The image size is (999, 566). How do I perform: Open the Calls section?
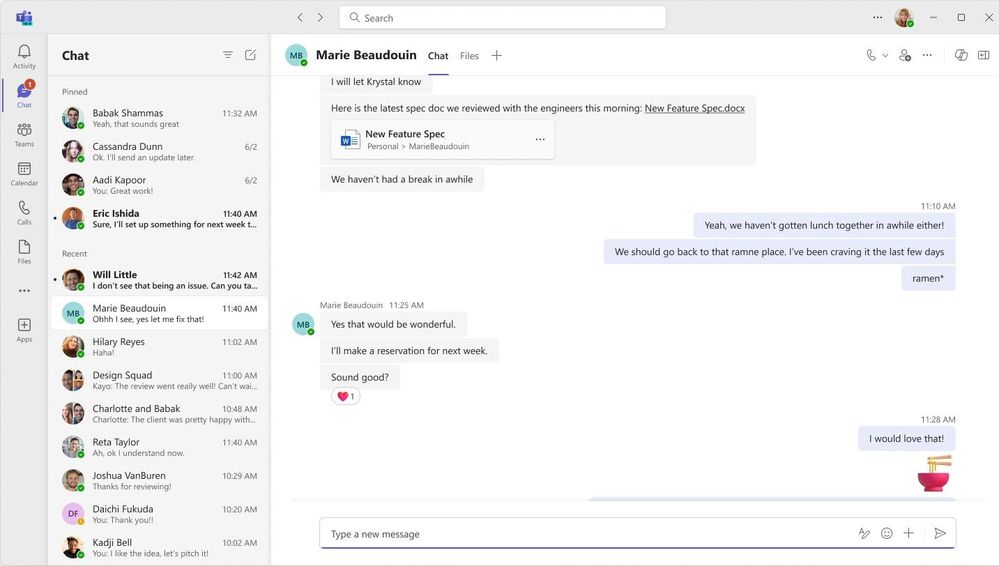24,212
